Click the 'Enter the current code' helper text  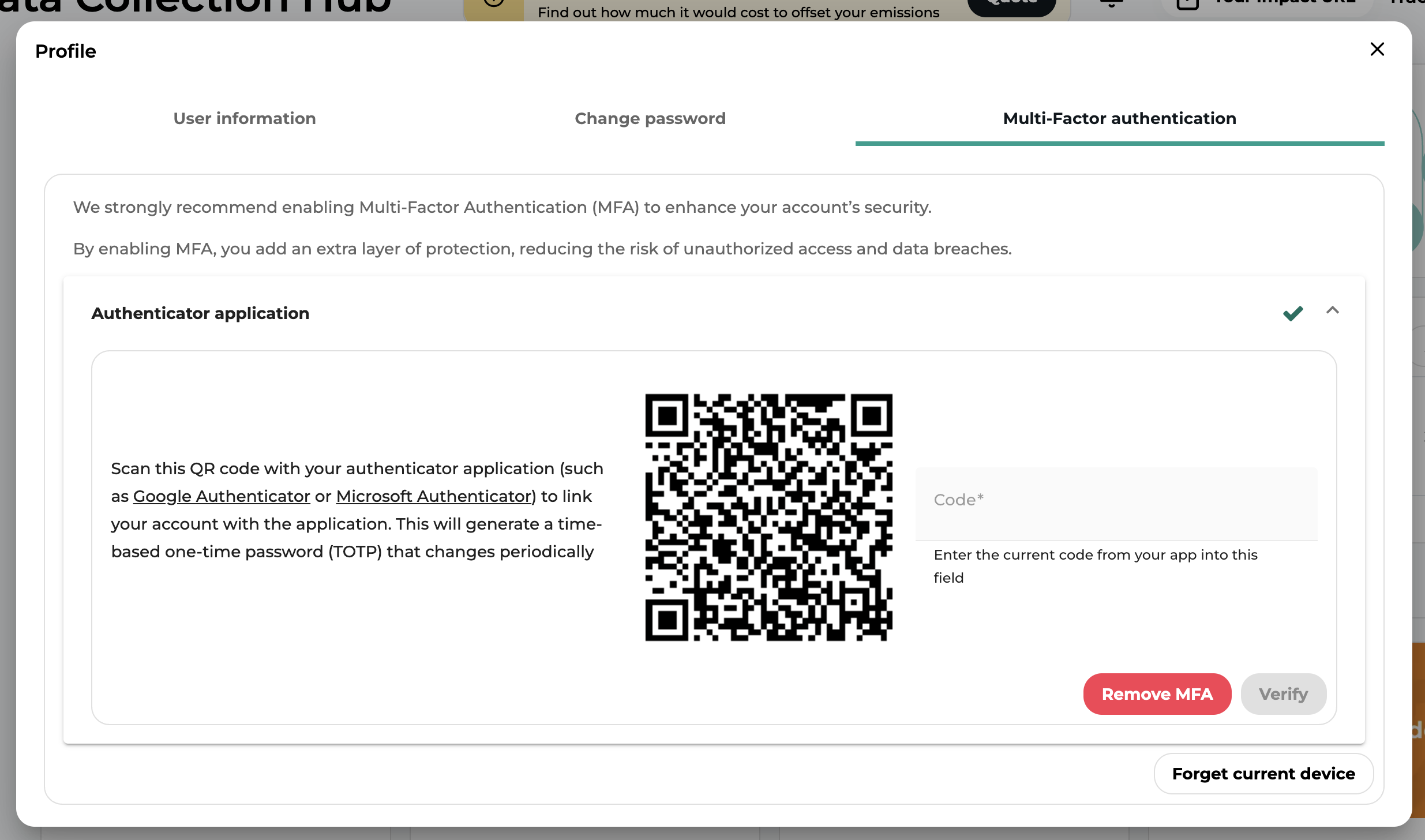click(1095, 566)
